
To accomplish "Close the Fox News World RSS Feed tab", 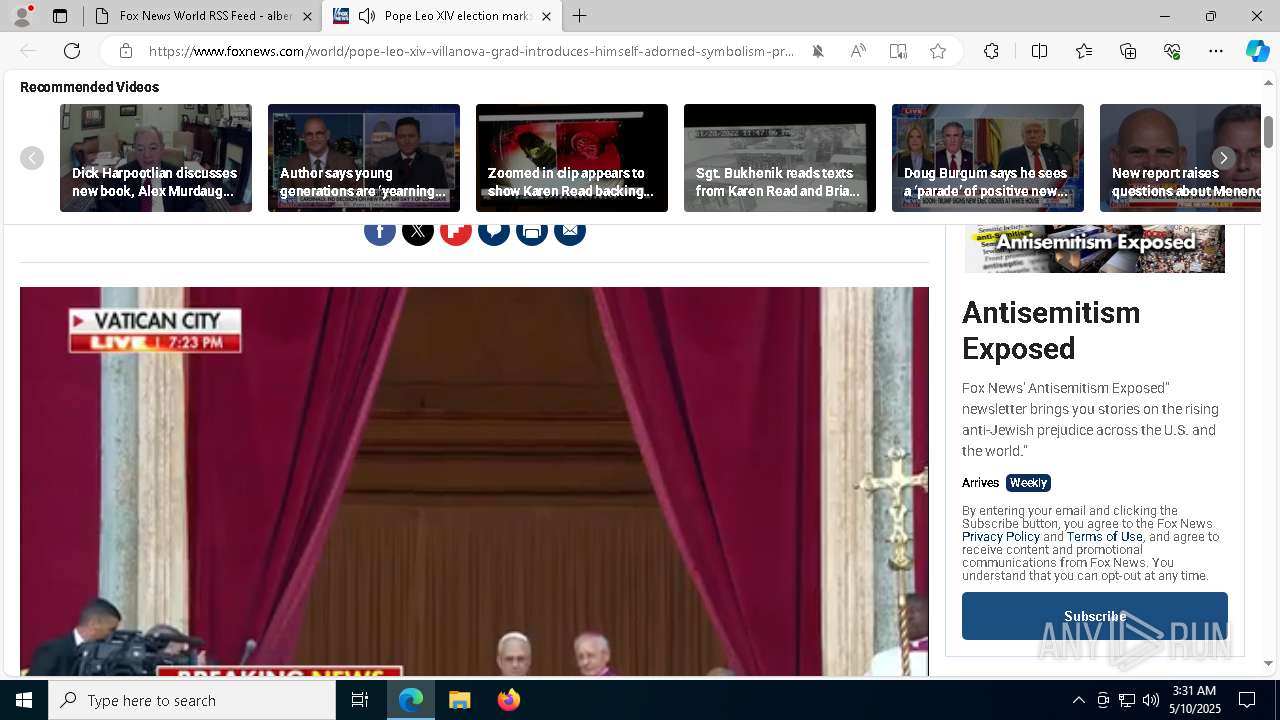I will tap(307, 16).
